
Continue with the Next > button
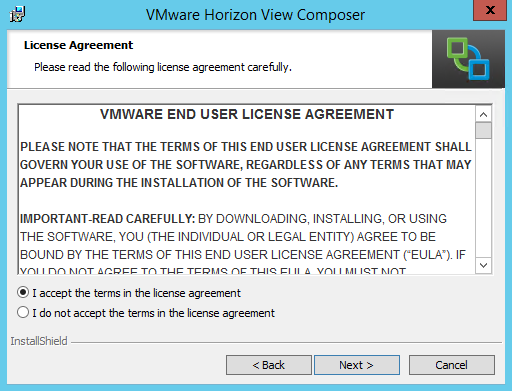click(x=357, y=365)
